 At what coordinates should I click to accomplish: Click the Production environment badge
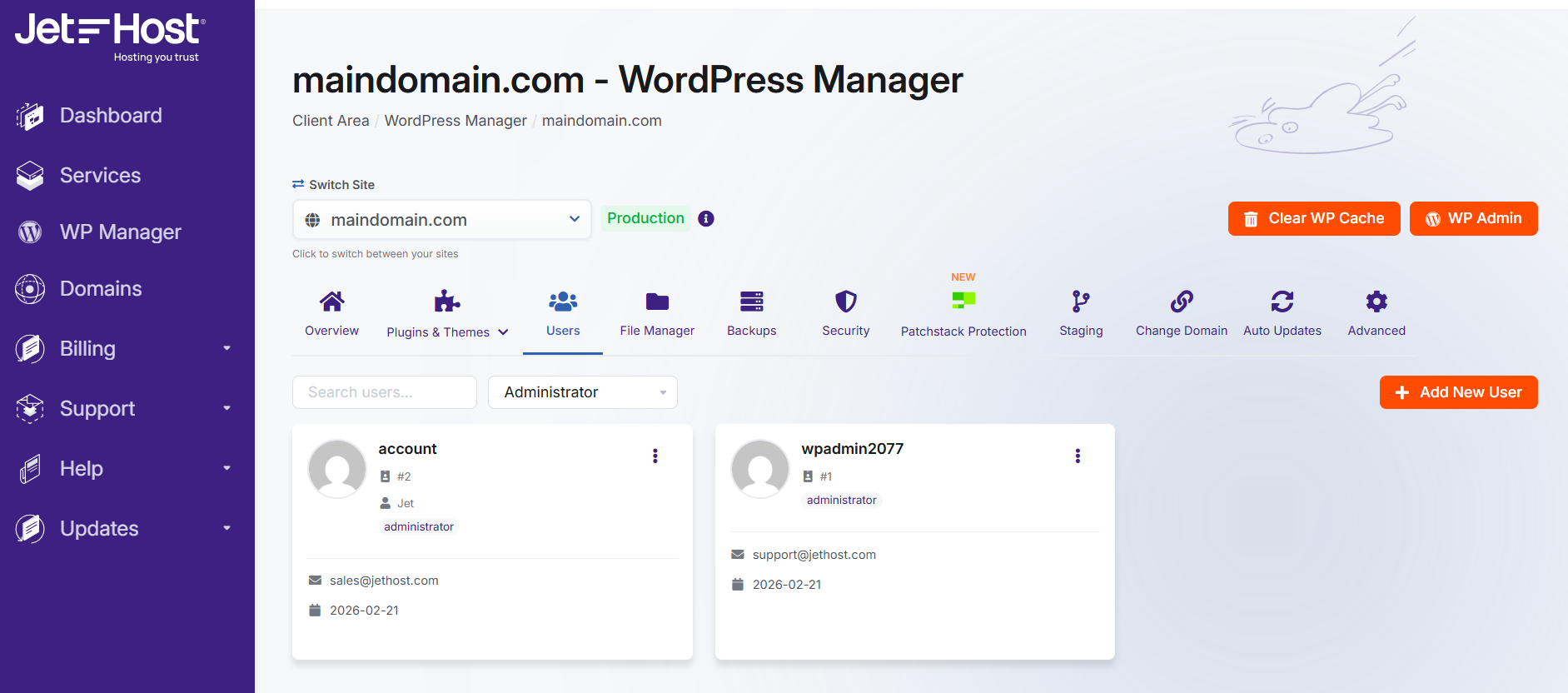(645, 218)
